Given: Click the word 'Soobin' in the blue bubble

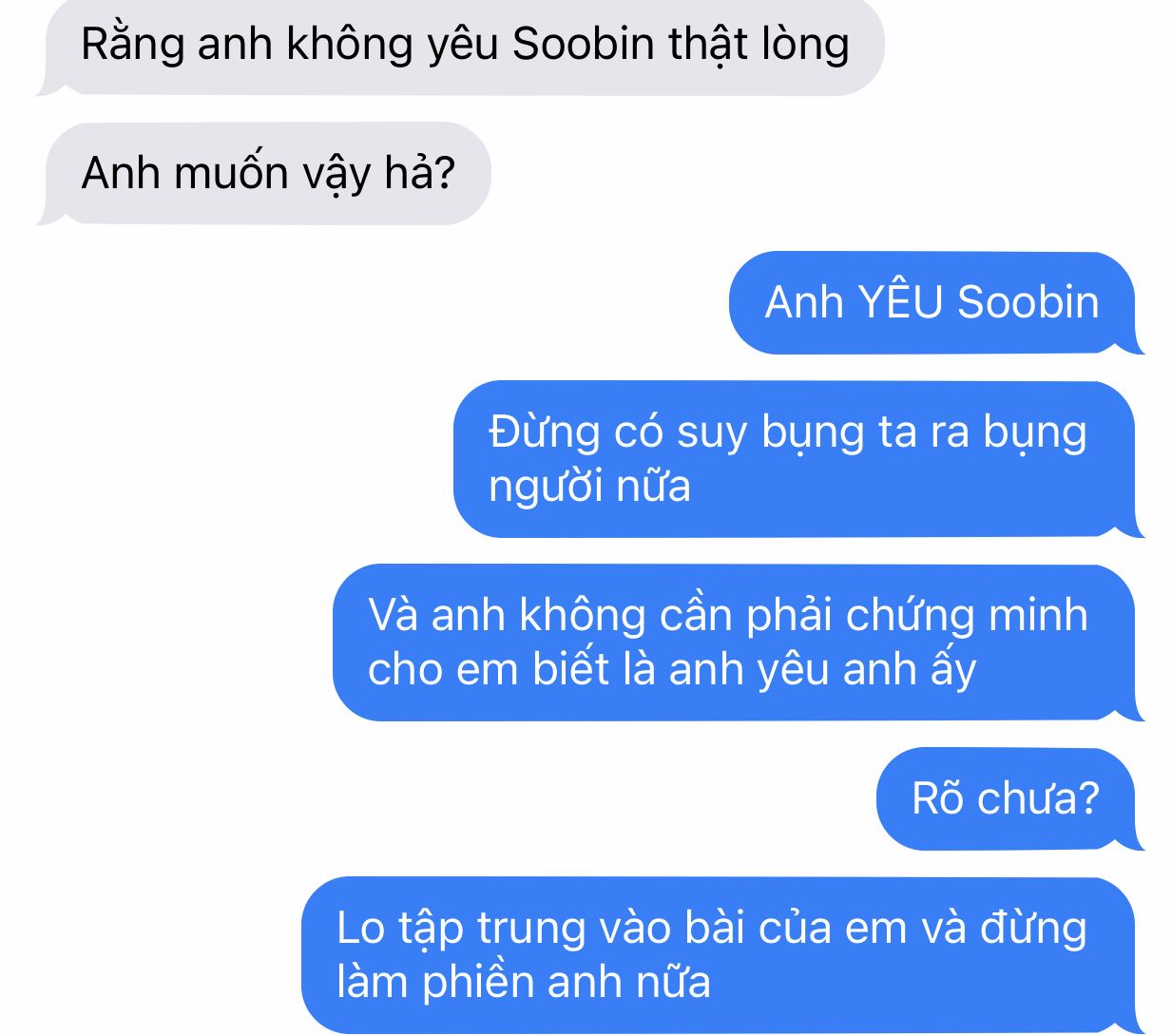Looking at the screenshot, I should pos(1028,302).
